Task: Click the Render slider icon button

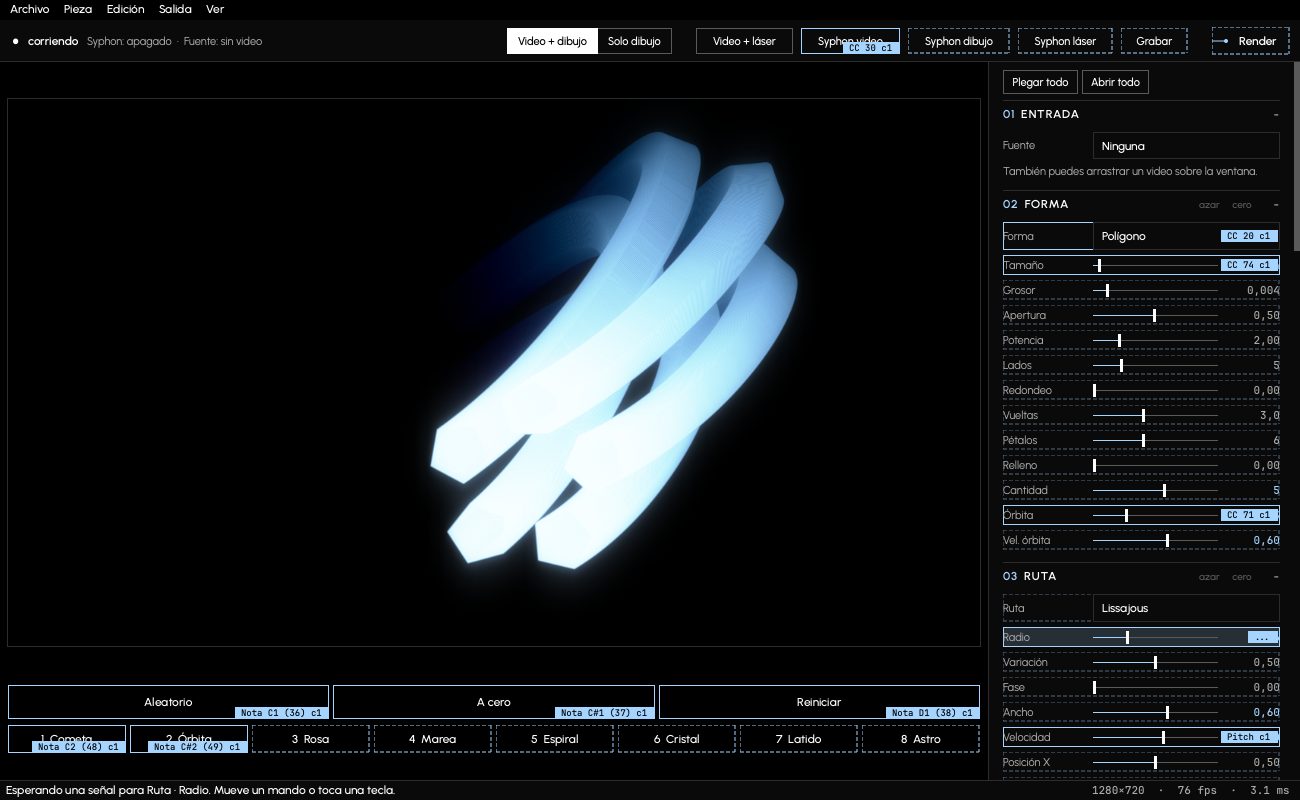Action: pos(1221,41)
